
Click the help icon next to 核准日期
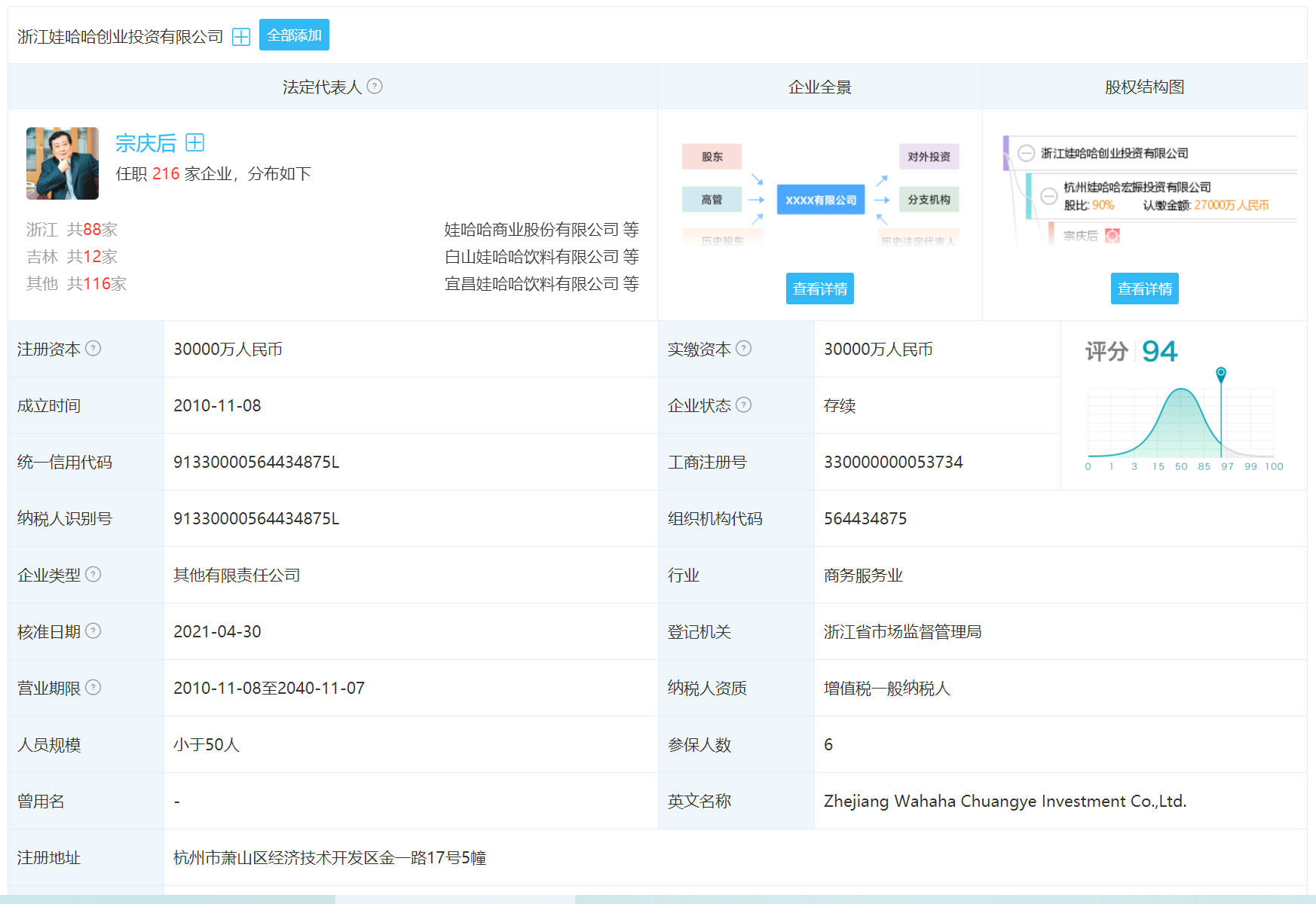93,631
